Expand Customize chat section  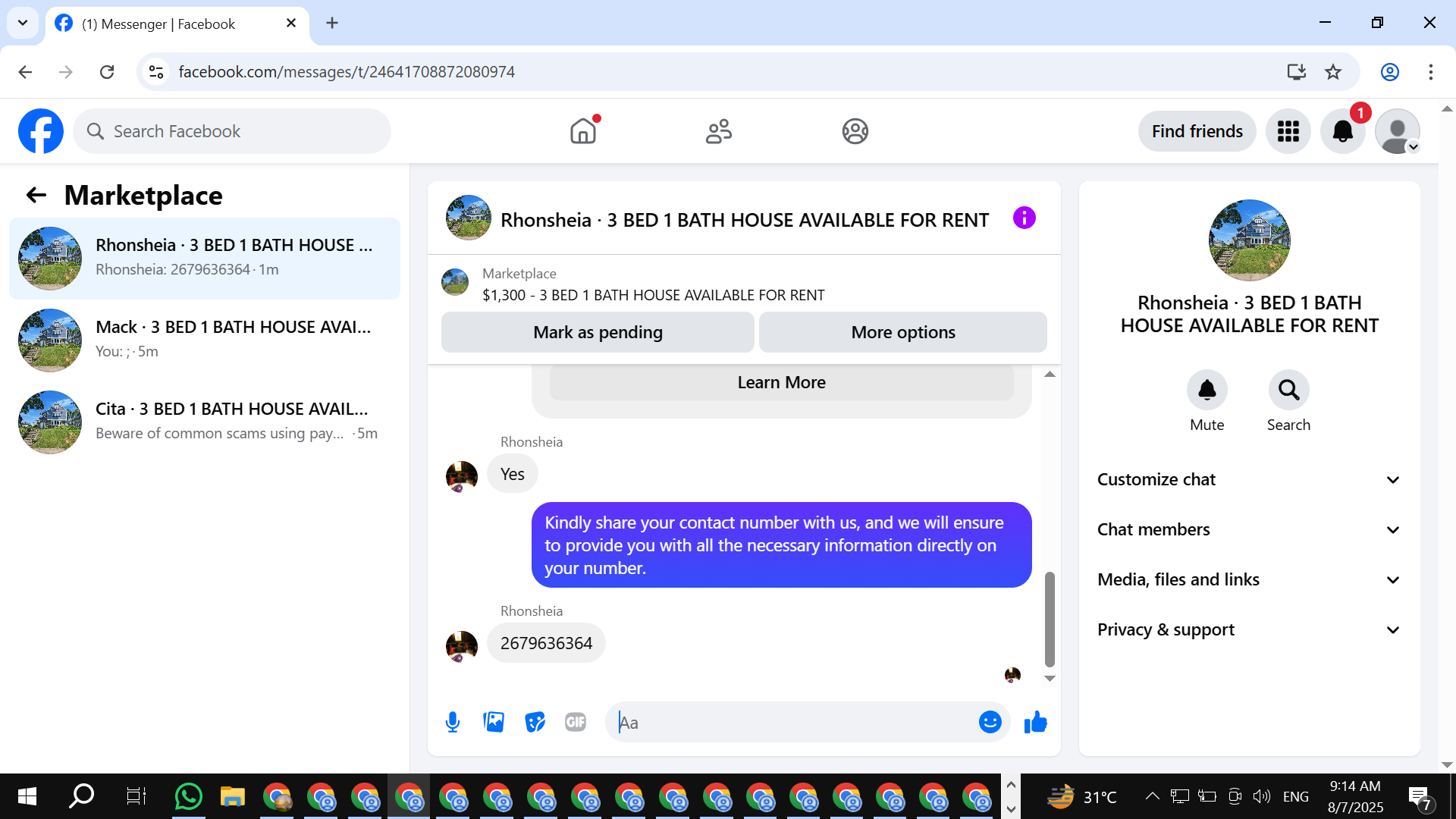tap(1249, 479)
